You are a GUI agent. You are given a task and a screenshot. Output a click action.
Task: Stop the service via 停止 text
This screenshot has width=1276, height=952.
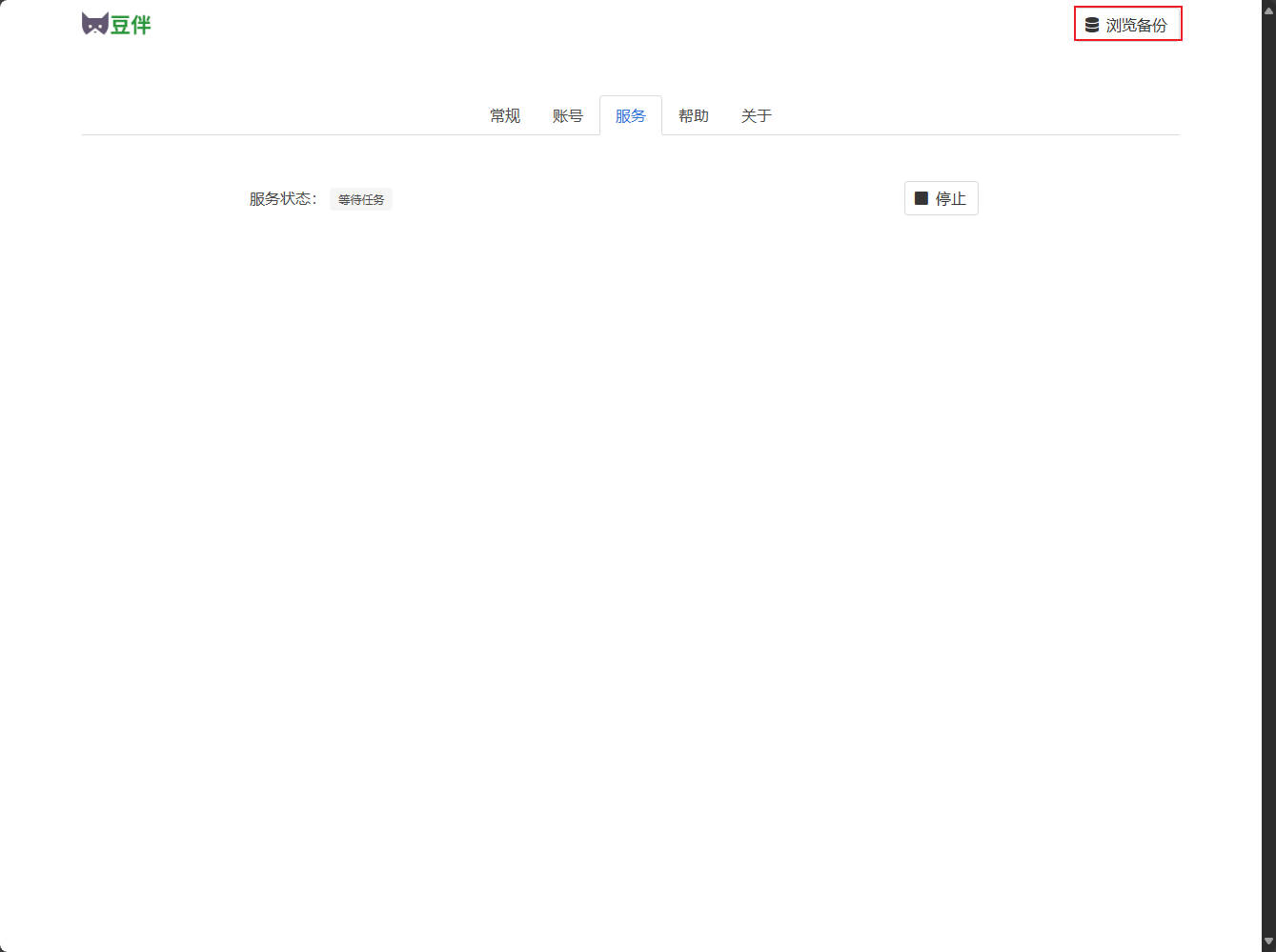(x=951, y=198)
